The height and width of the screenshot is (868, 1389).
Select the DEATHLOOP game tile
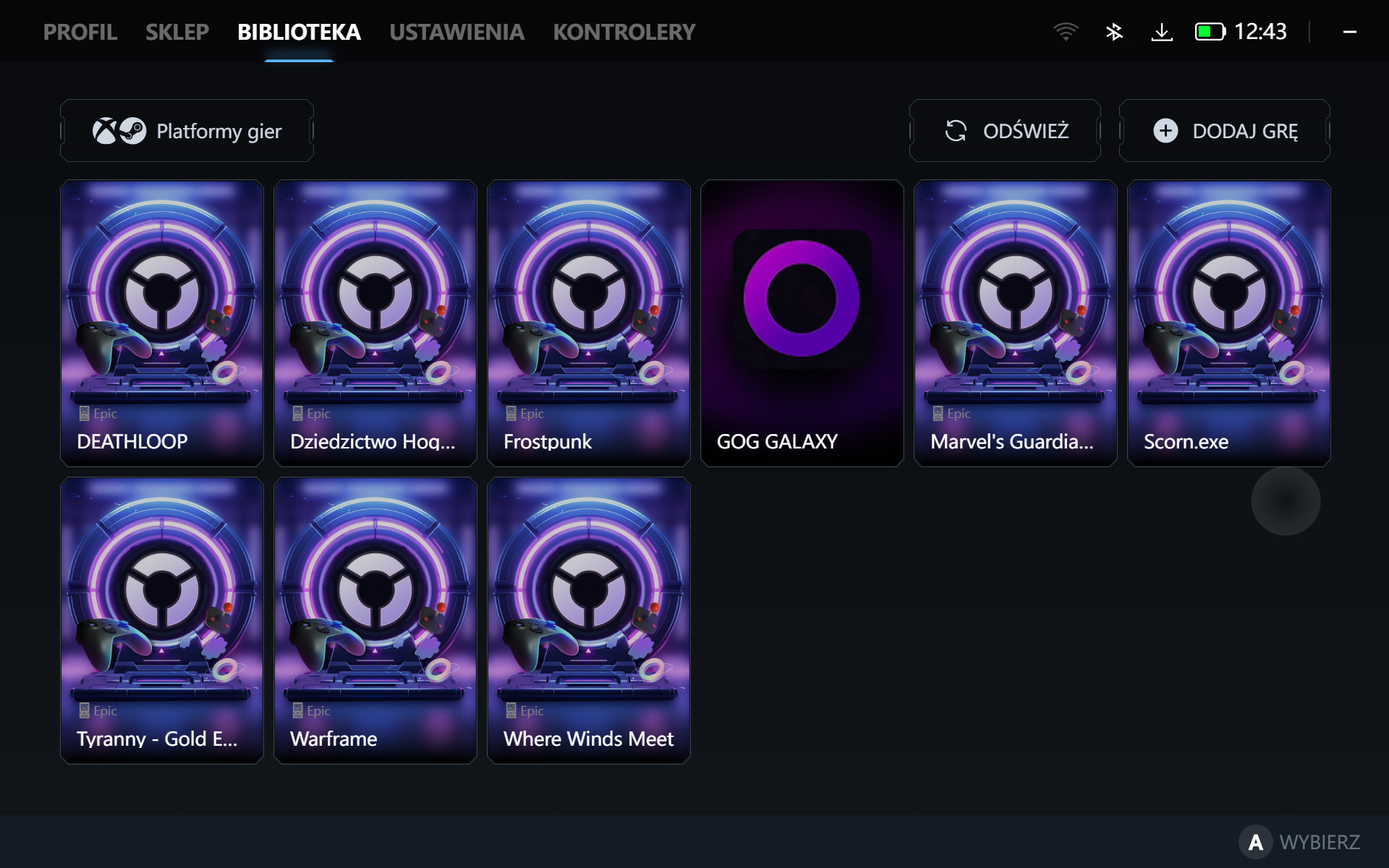pos(162,323)
